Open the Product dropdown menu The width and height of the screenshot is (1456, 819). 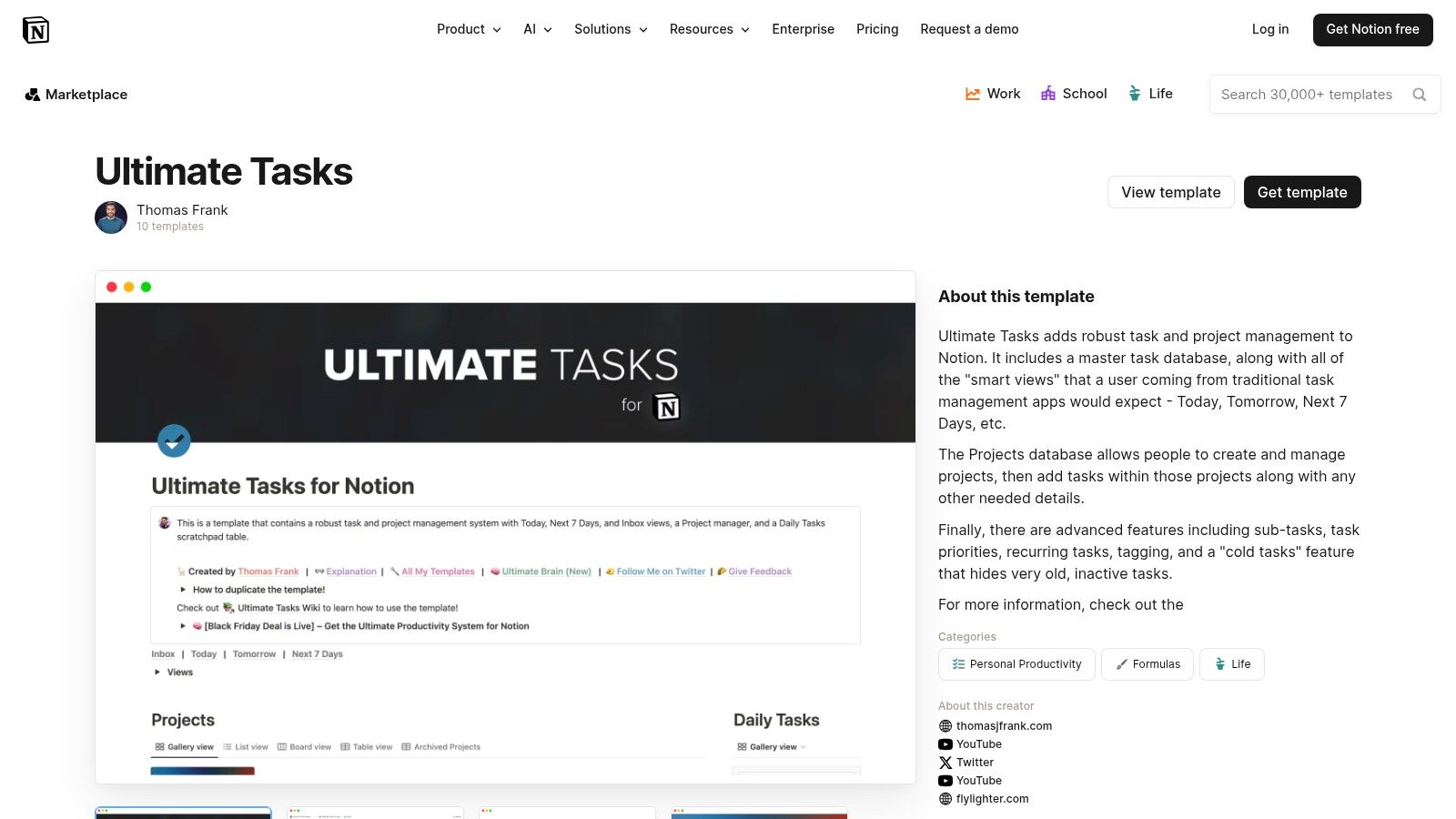[468, 29]
